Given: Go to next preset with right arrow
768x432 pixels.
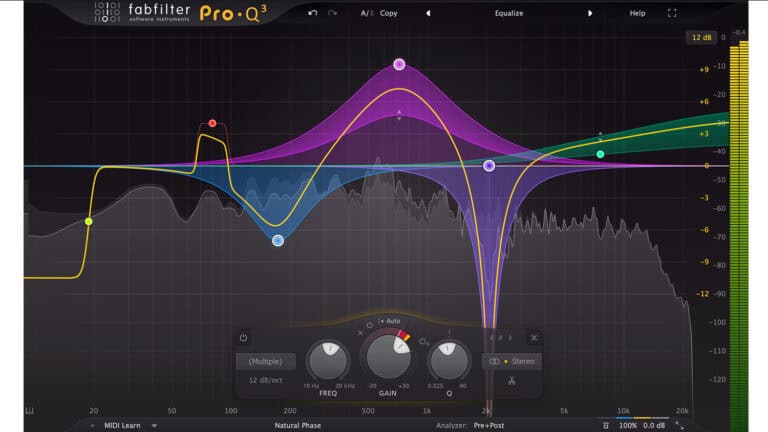Looking at the screenshot, I should [590, 13].
